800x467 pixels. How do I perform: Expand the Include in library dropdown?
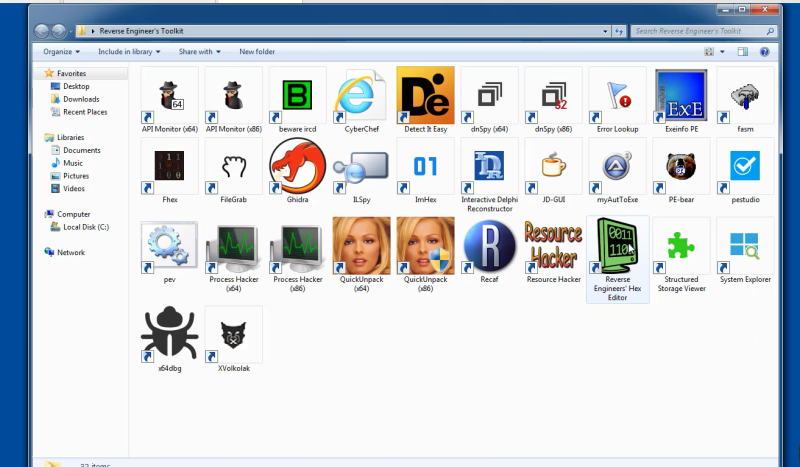point(129,51)
